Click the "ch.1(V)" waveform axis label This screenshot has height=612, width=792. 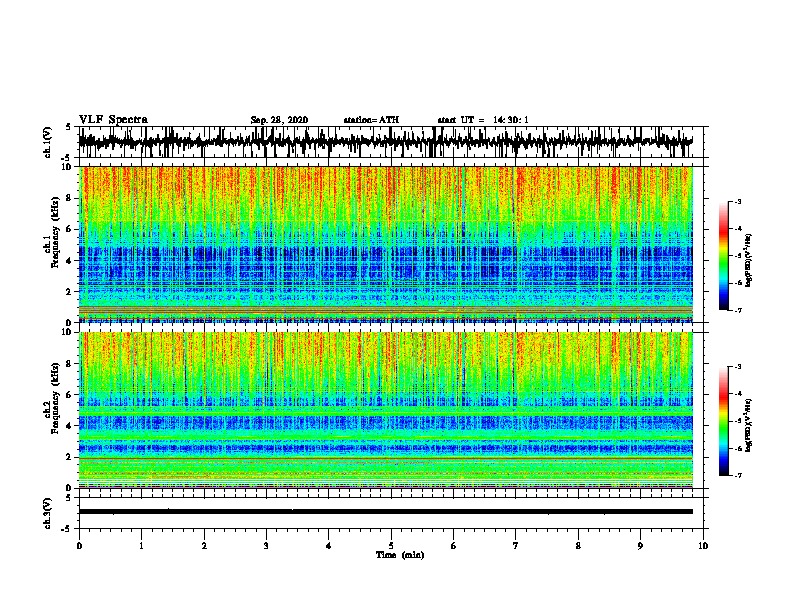click(x=47, y=142)
